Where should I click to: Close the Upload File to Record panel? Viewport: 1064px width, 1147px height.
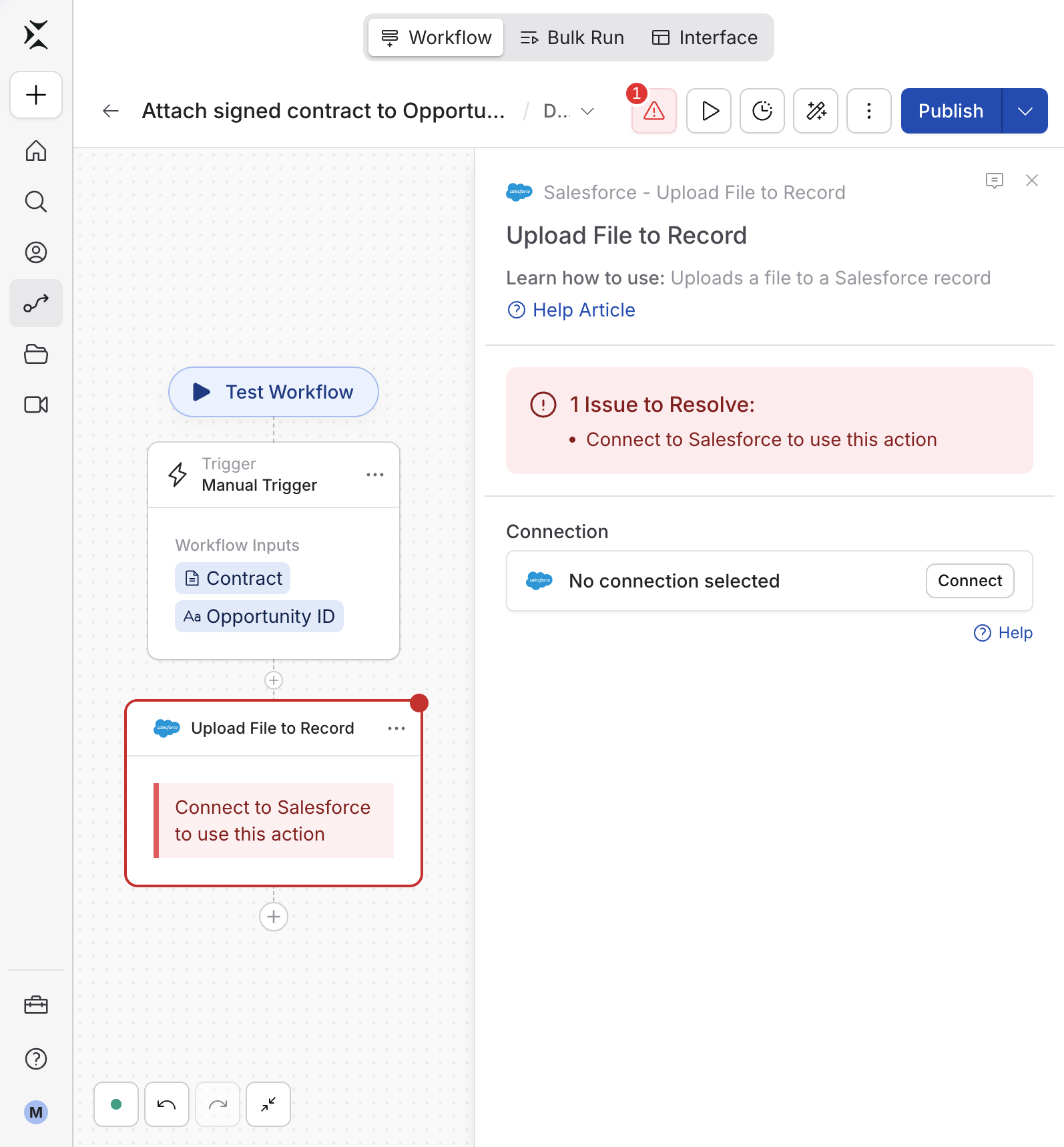(x=1032, y=180)
